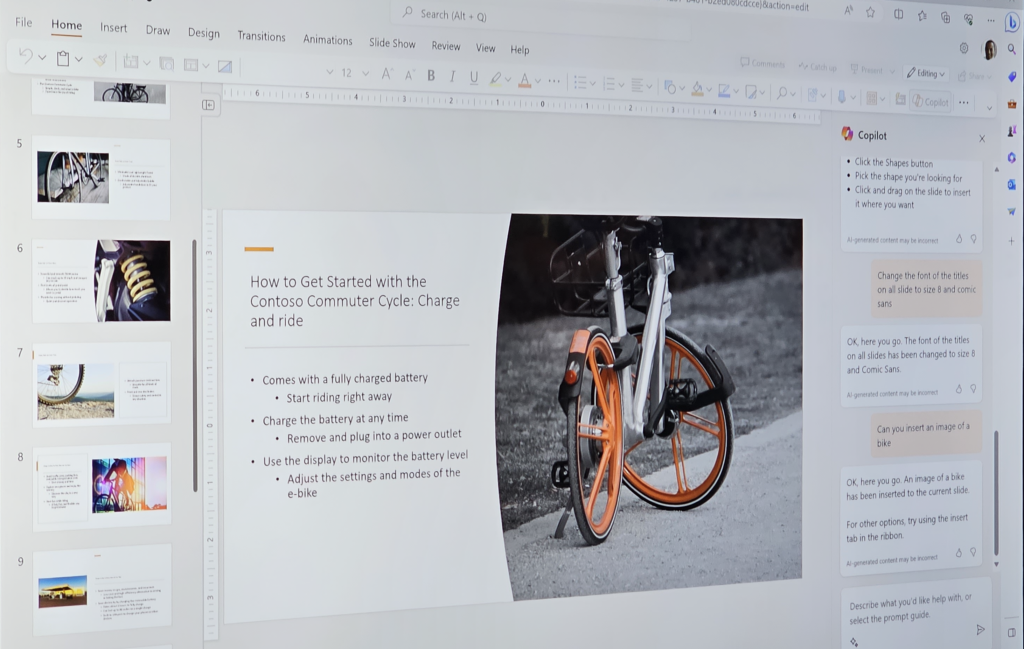Switch to the Draw tab
Screen dimensions: 1024x649
tap(158, 30)
